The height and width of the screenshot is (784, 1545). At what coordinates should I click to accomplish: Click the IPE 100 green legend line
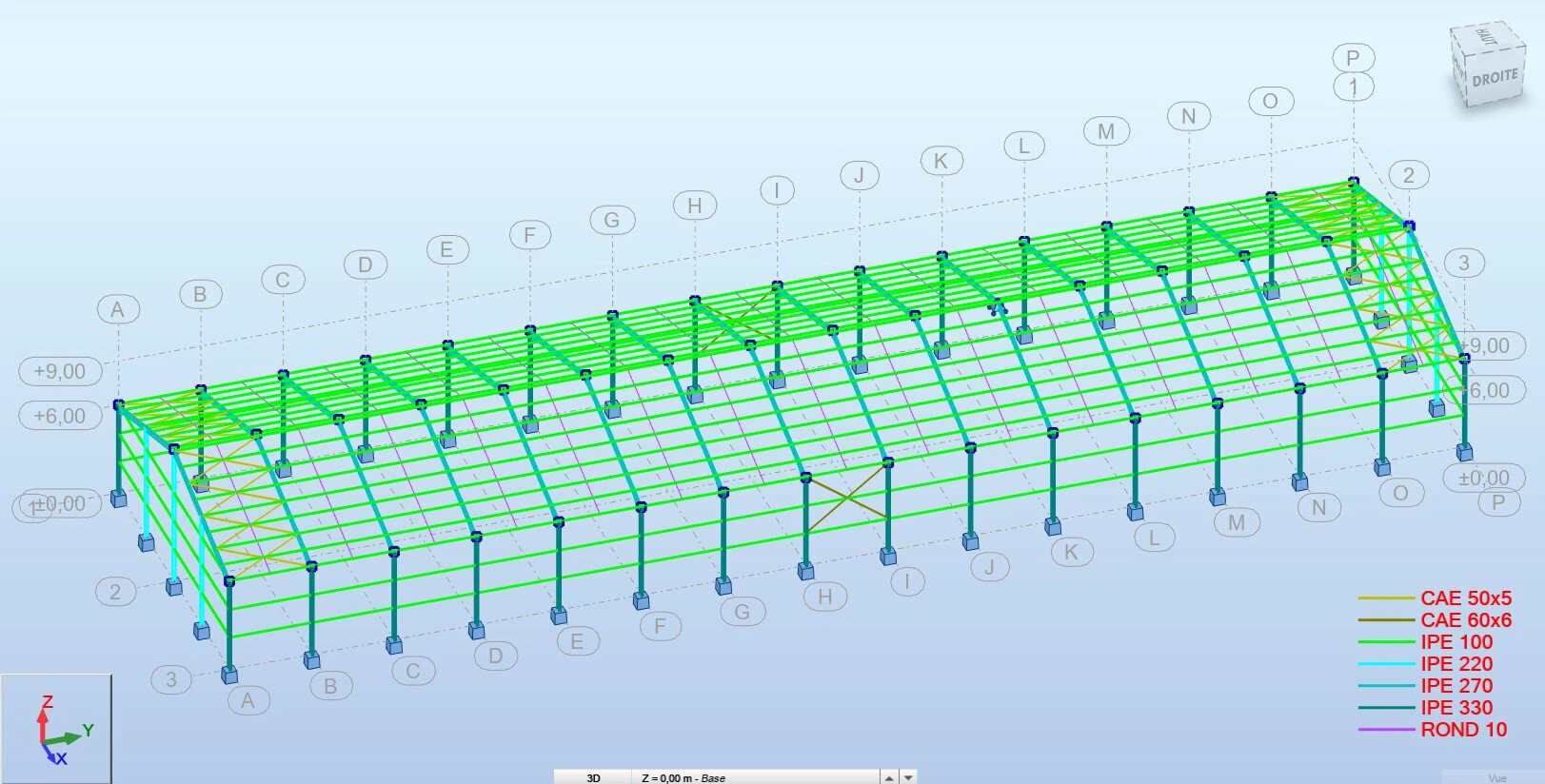(x=1386, y=642)
